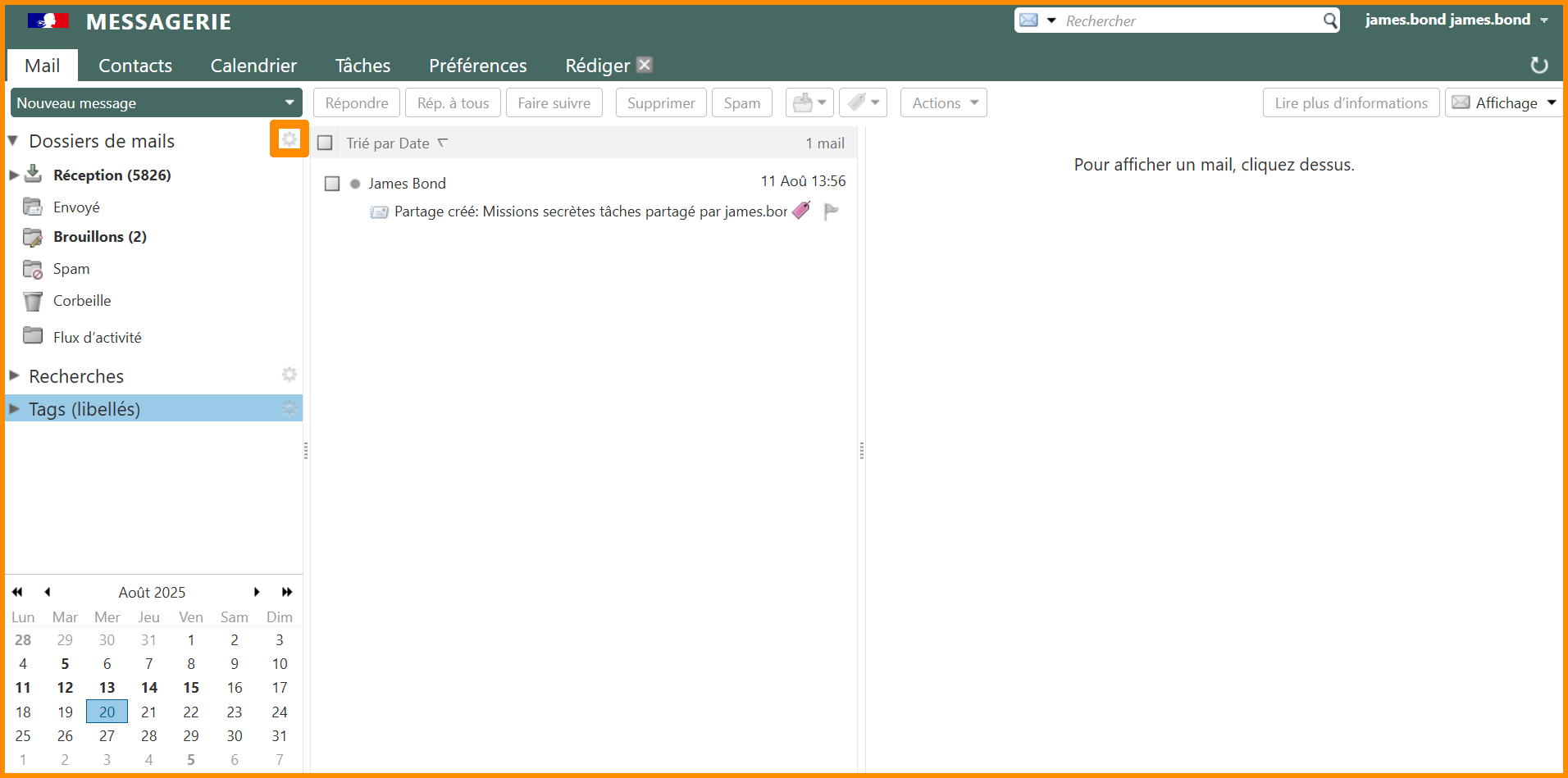This screenshot has height=778, width=1568.
Task: Tick the select-all checkbox in list header
Action: (x=326, y=143)
